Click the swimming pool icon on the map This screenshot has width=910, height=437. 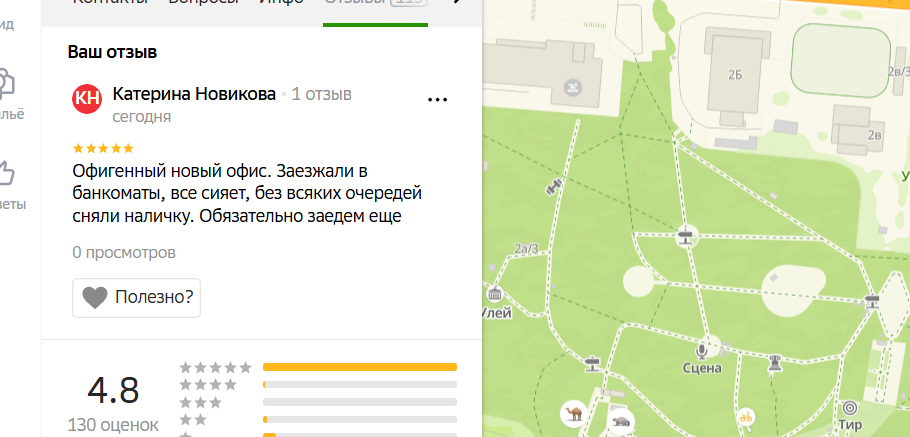coord(573,88)
